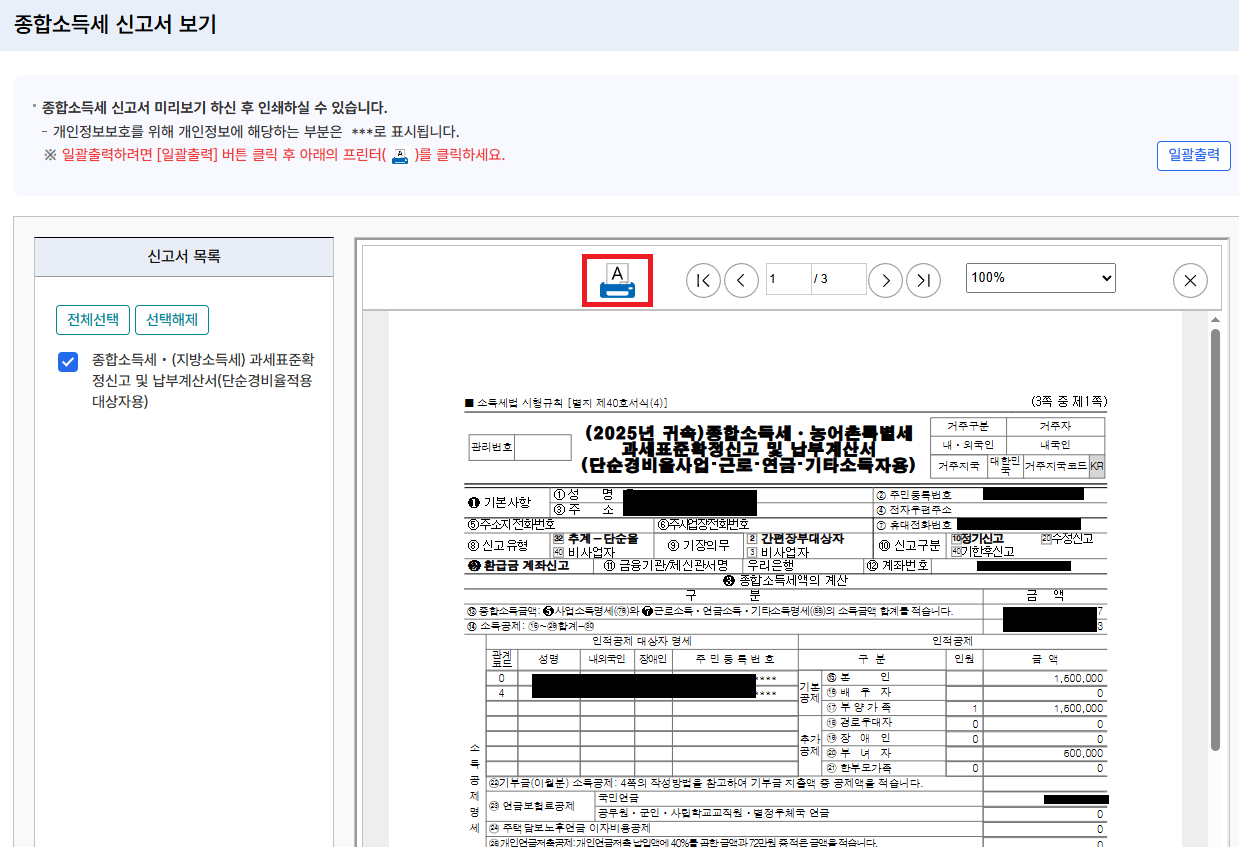This screenshot has width=1239, height=847.
Task: Click the 종합소득세 신고서 보기 page title
Action: (115, 24)
